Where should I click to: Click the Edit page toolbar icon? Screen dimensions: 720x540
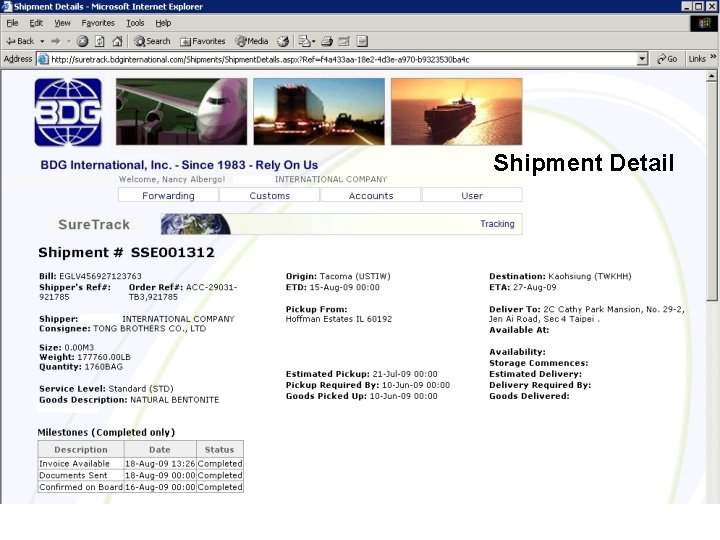tap(344, 41)
